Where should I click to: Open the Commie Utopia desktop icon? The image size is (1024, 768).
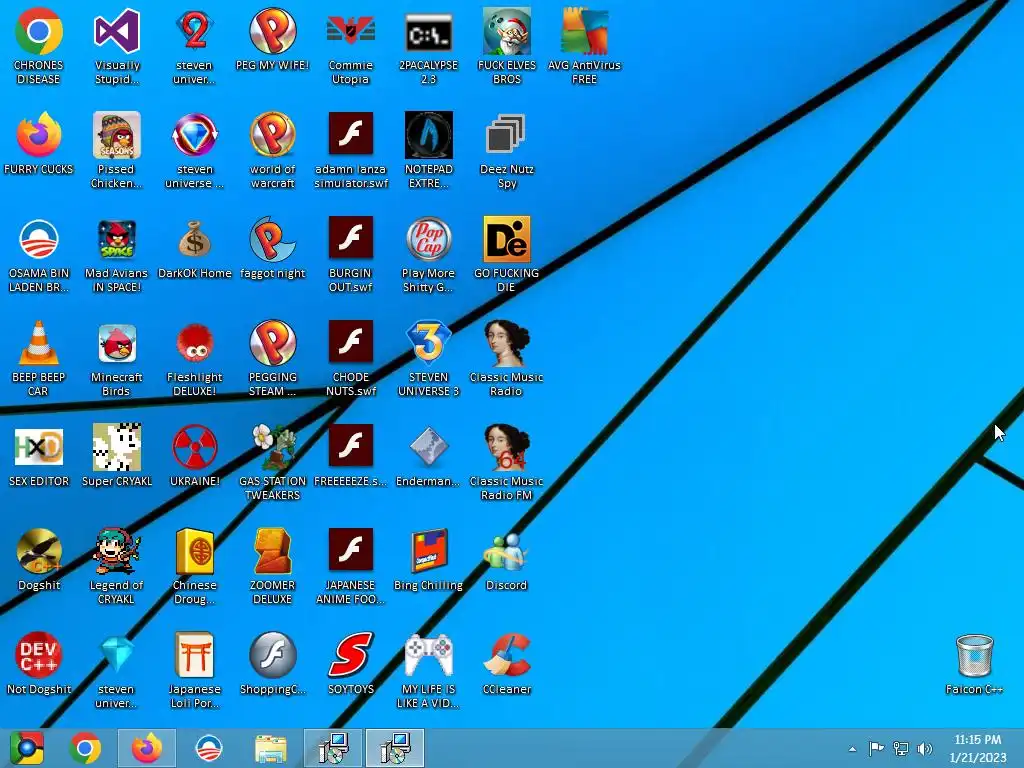click(x=351, y=31)
